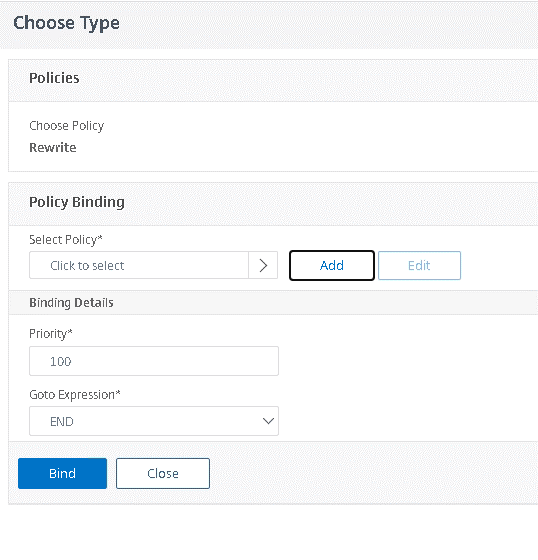This screenshot has width=538, height=560.
Task: Click the 'Click to select' policy field
Action: (139, 265)
